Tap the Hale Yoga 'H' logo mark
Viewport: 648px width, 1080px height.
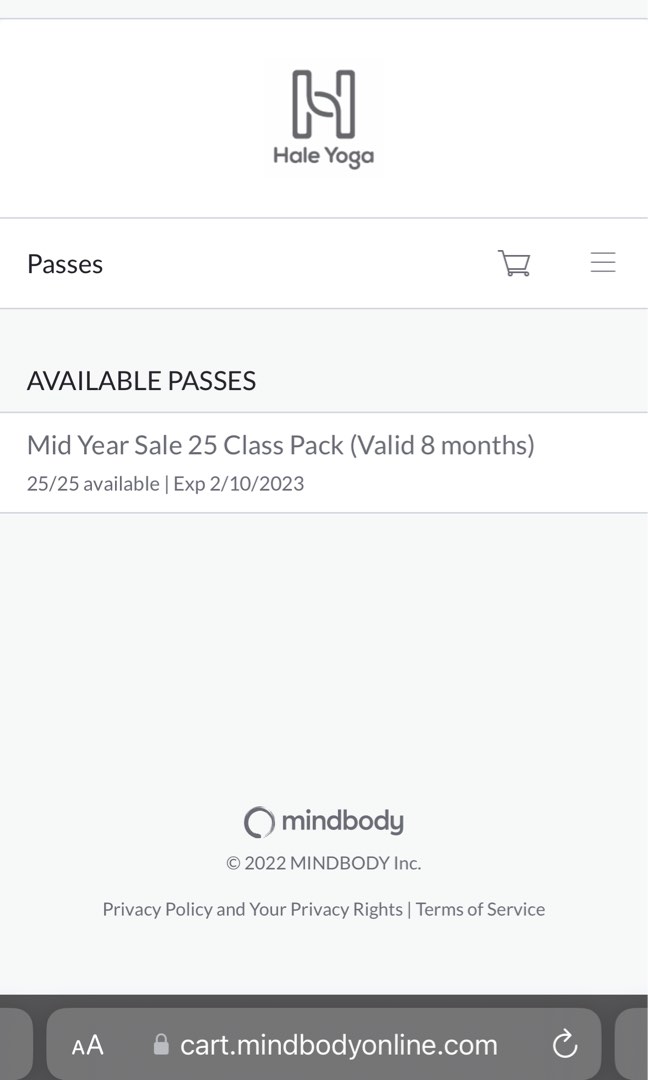(x=323, y=103)
